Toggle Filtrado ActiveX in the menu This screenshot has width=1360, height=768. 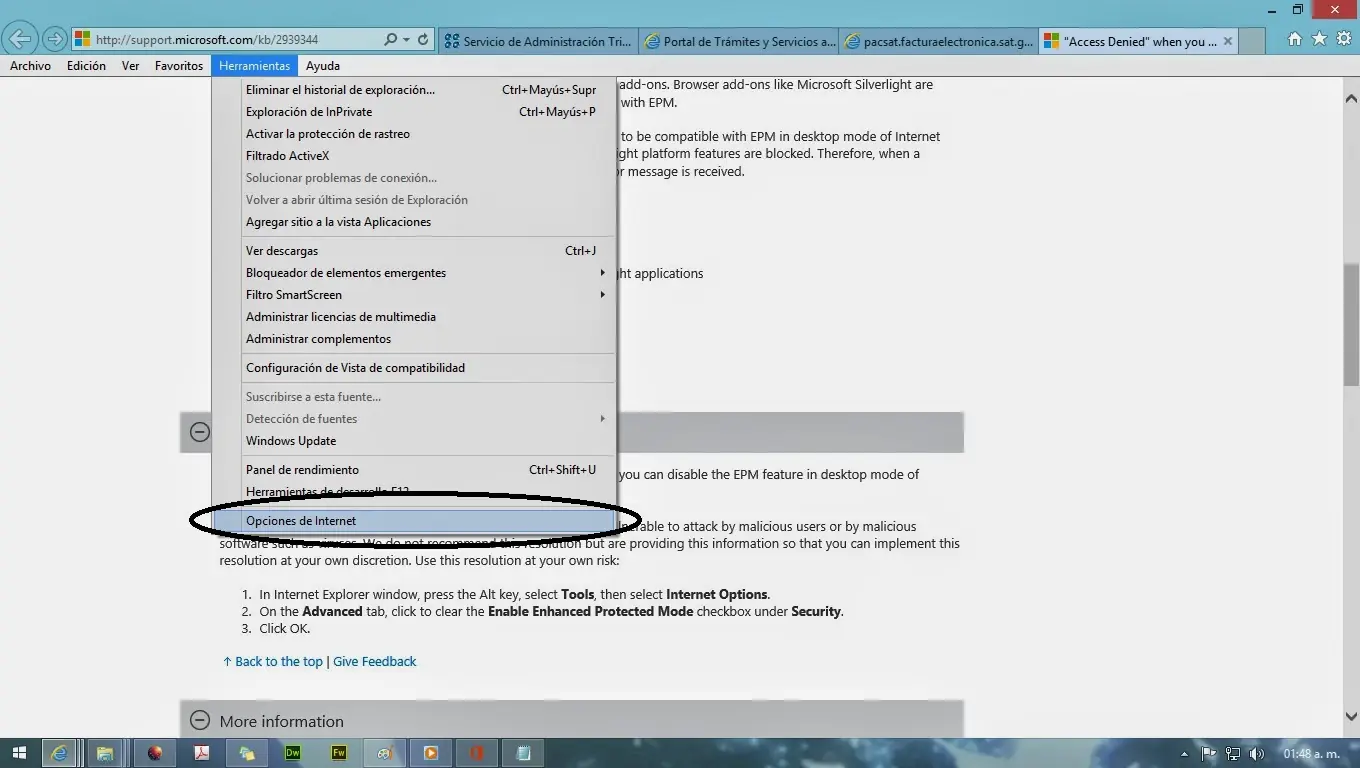pos(429,156)
